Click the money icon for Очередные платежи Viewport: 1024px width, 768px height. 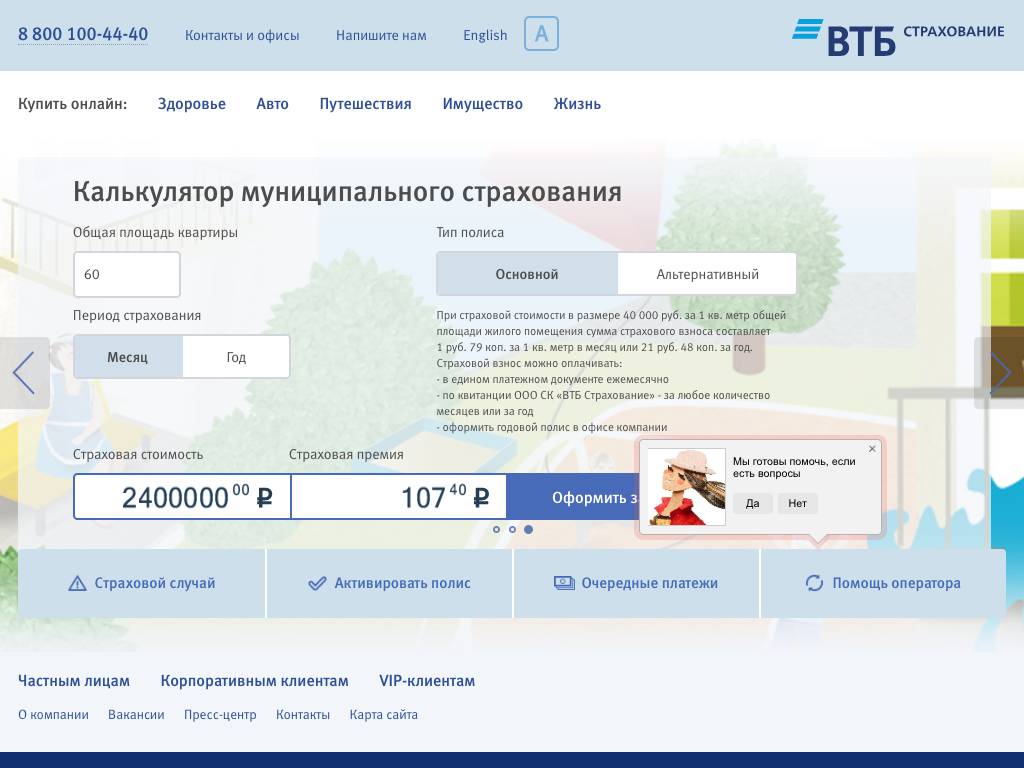click(564, 583)
